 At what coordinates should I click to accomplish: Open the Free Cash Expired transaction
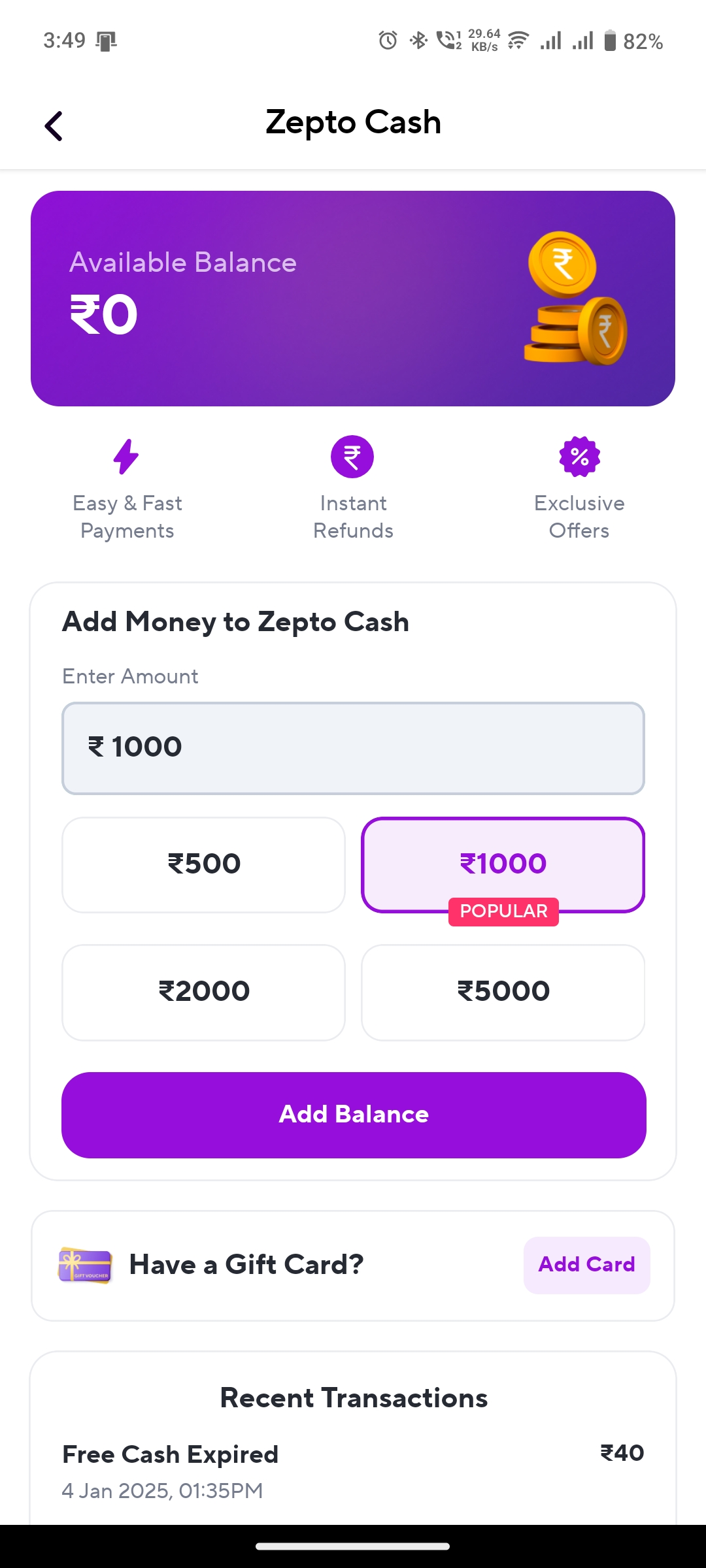click(353, 1471)
